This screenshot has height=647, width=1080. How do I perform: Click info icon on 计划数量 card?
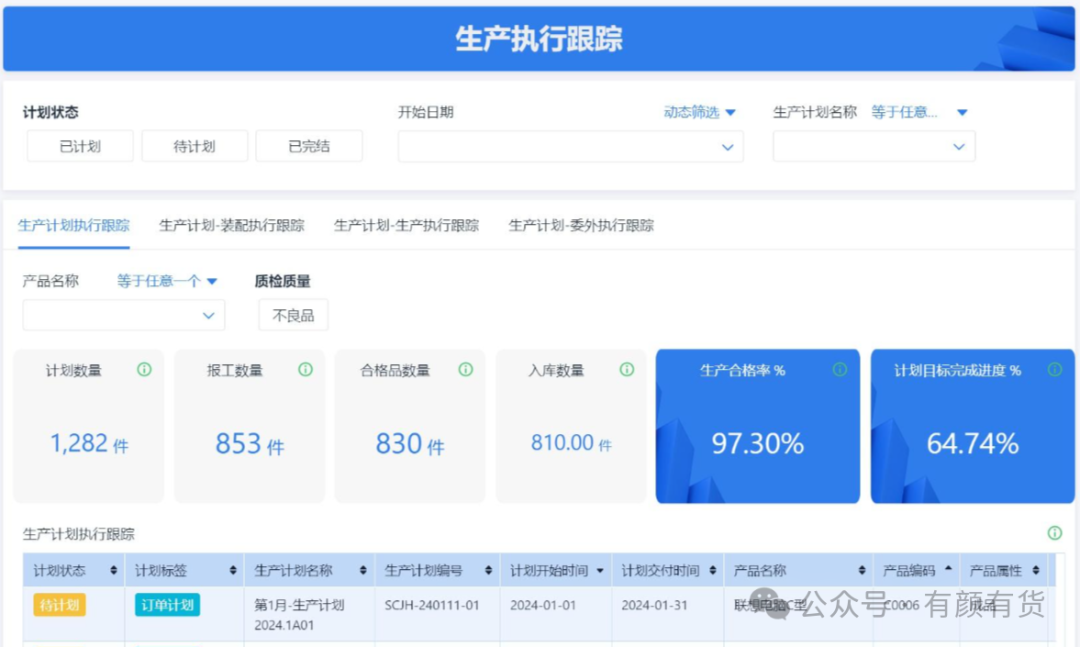(x=144, y=370)
